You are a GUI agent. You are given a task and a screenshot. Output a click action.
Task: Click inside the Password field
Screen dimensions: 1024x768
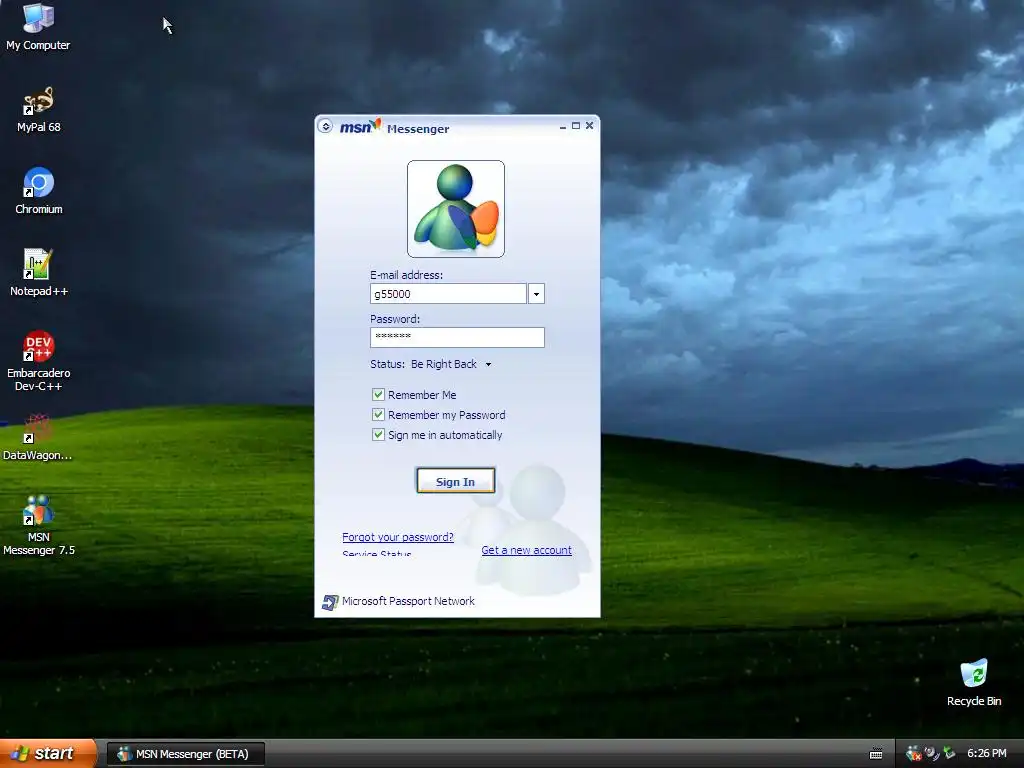[457, 337]
